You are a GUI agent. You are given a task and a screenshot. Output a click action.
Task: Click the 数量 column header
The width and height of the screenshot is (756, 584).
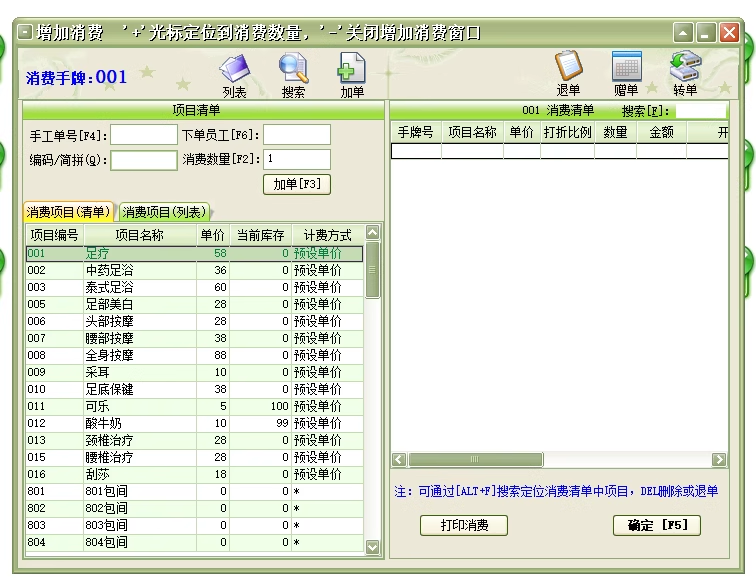point(616,132)
